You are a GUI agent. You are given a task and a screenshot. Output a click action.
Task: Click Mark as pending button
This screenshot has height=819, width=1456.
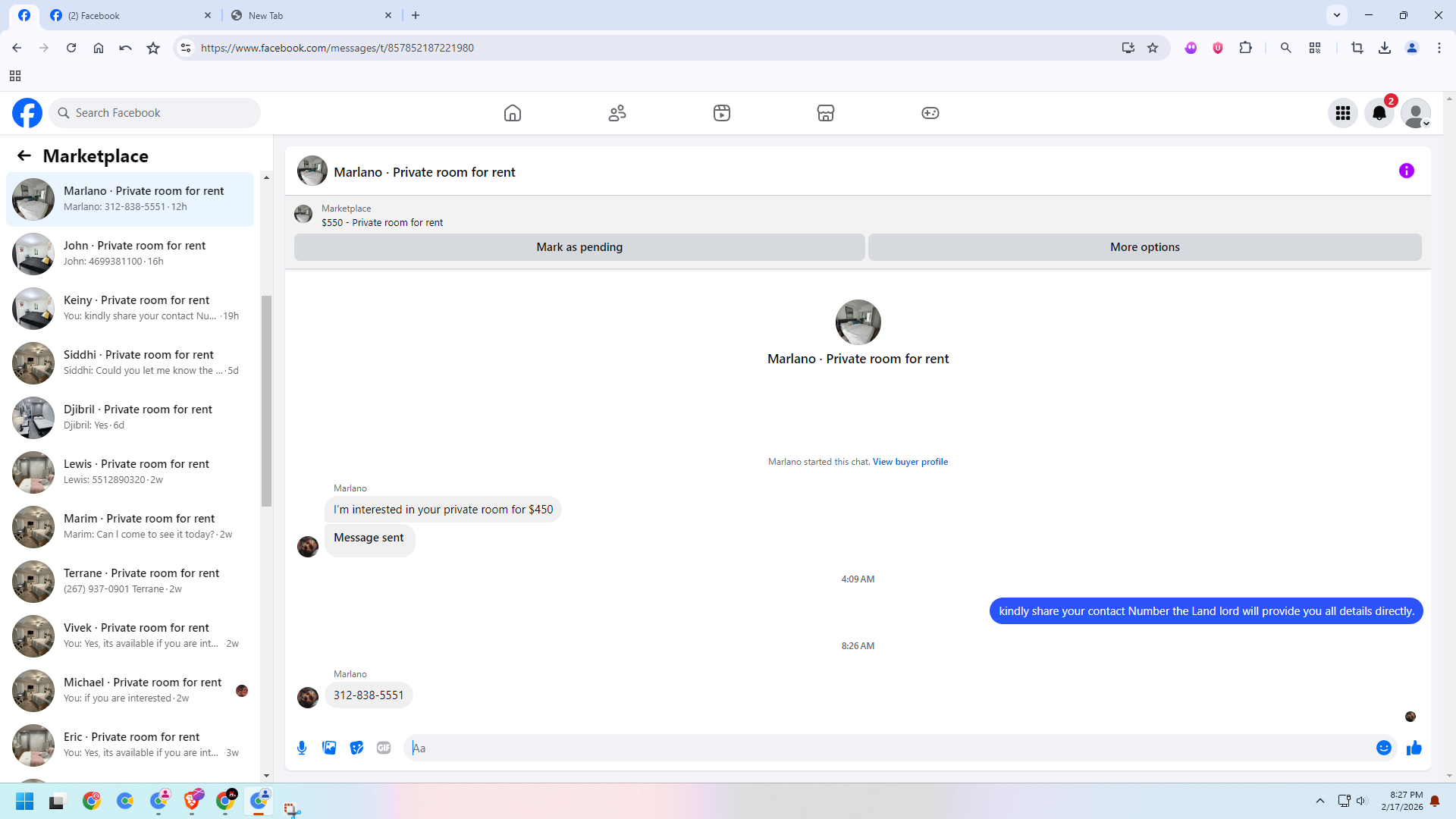point(579,247)
